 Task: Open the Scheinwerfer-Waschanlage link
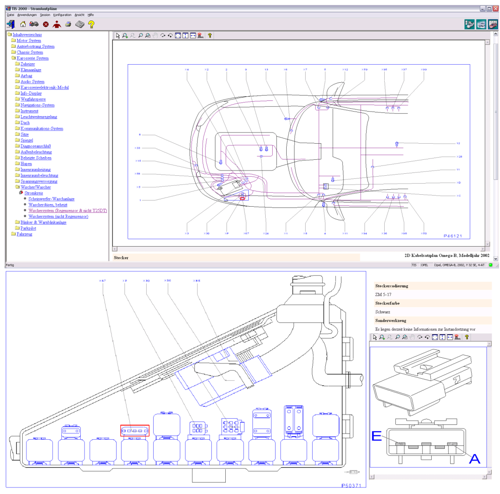click(x=51, y=199)
